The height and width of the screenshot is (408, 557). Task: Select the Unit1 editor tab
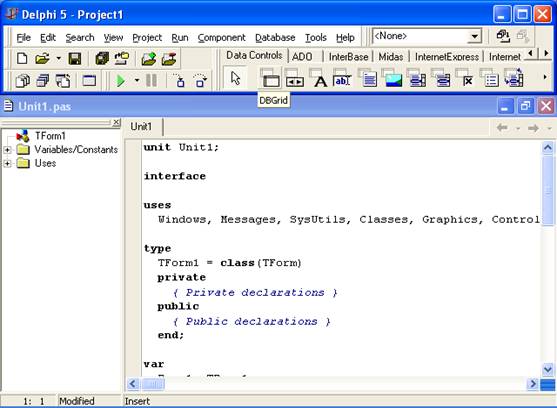[x=141, y=126]
